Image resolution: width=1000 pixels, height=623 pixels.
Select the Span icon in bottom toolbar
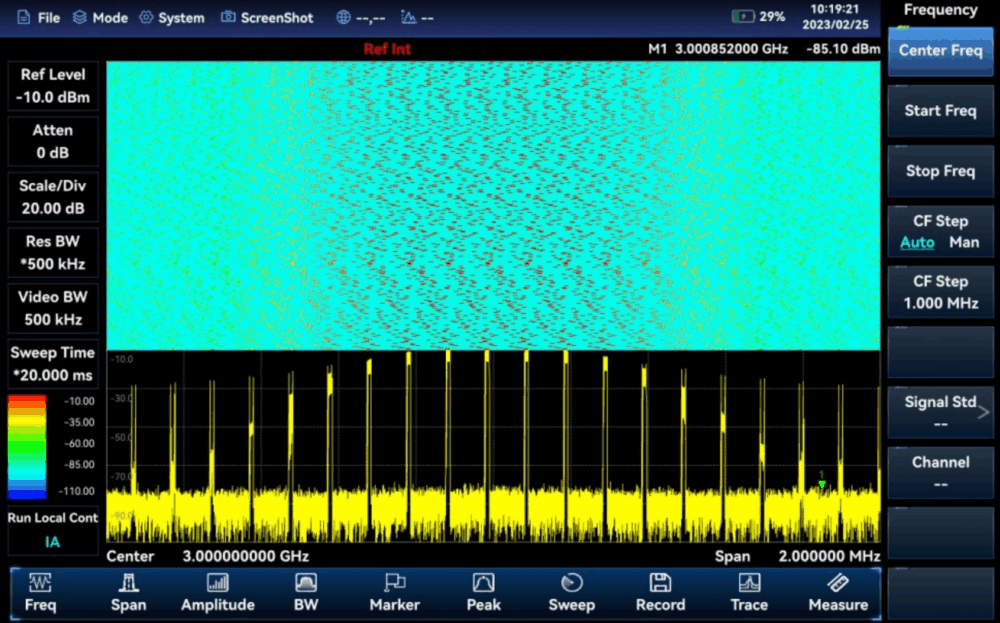[x=128, y=583]
